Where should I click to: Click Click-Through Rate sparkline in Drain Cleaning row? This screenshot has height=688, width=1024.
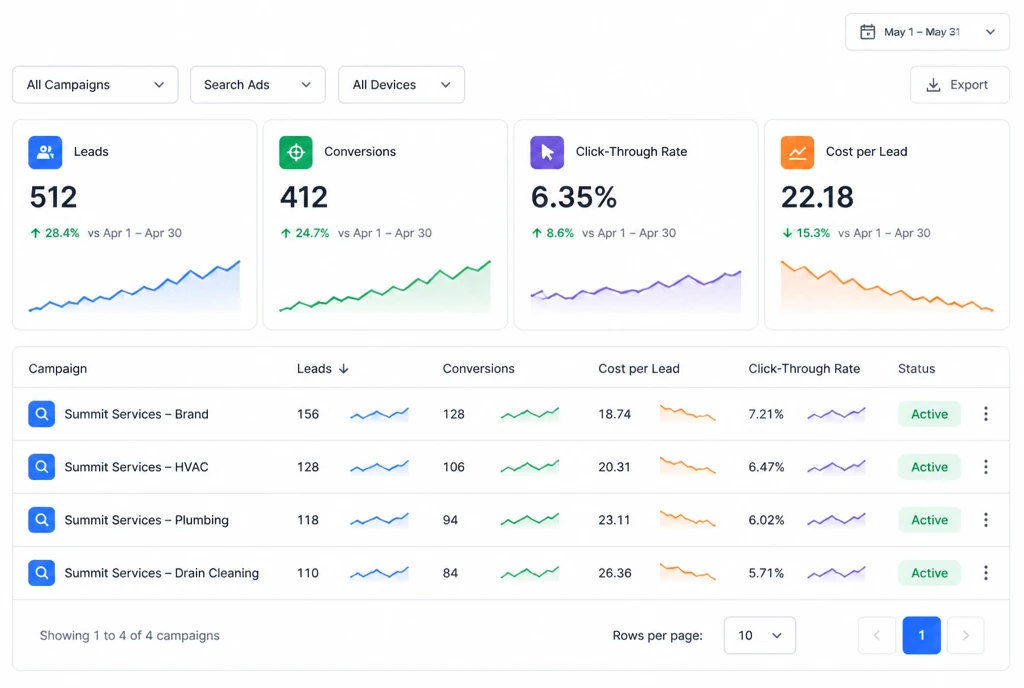coord(837,572)
